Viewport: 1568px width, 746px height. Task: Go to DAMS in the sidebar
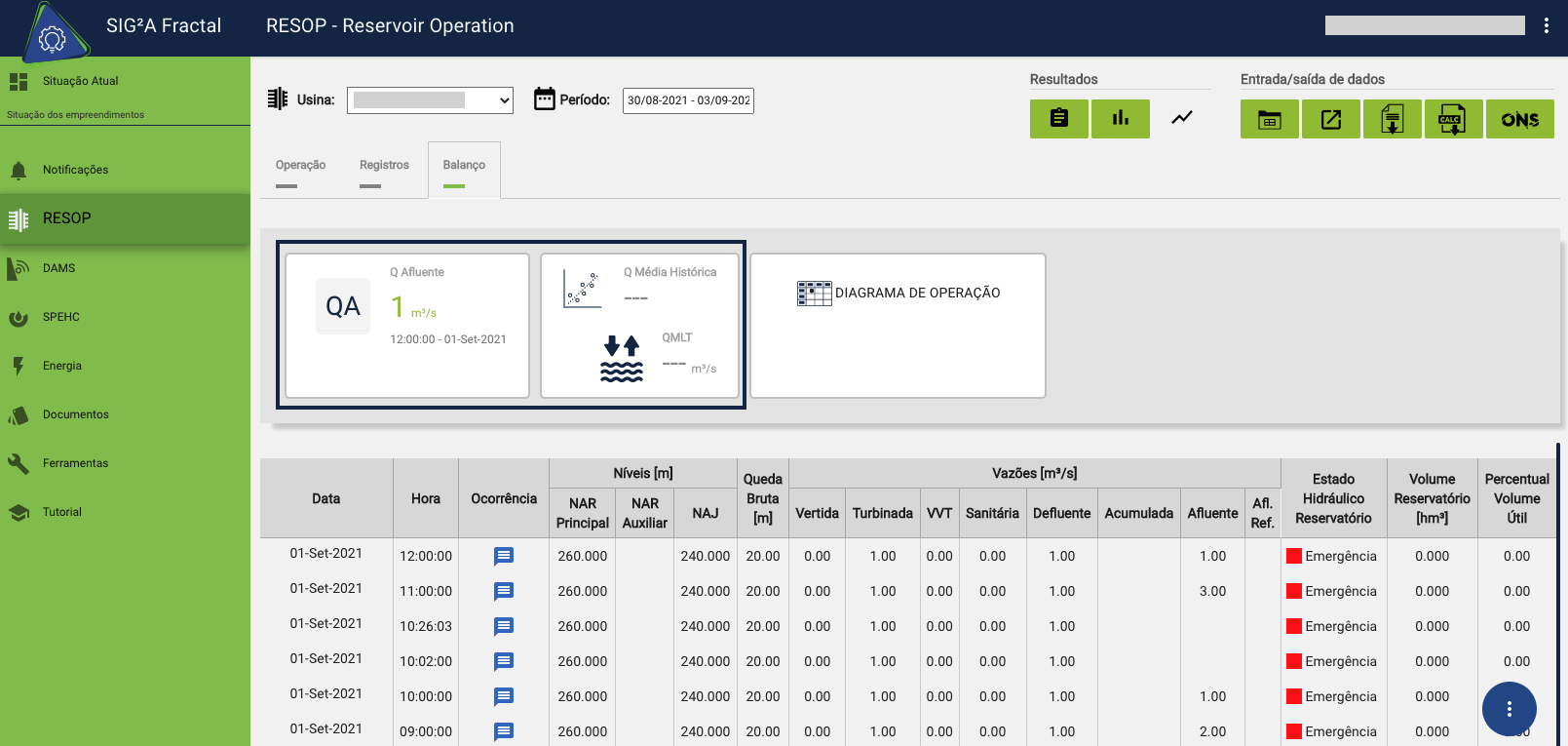pyautogui.click(x=58, y=268)
